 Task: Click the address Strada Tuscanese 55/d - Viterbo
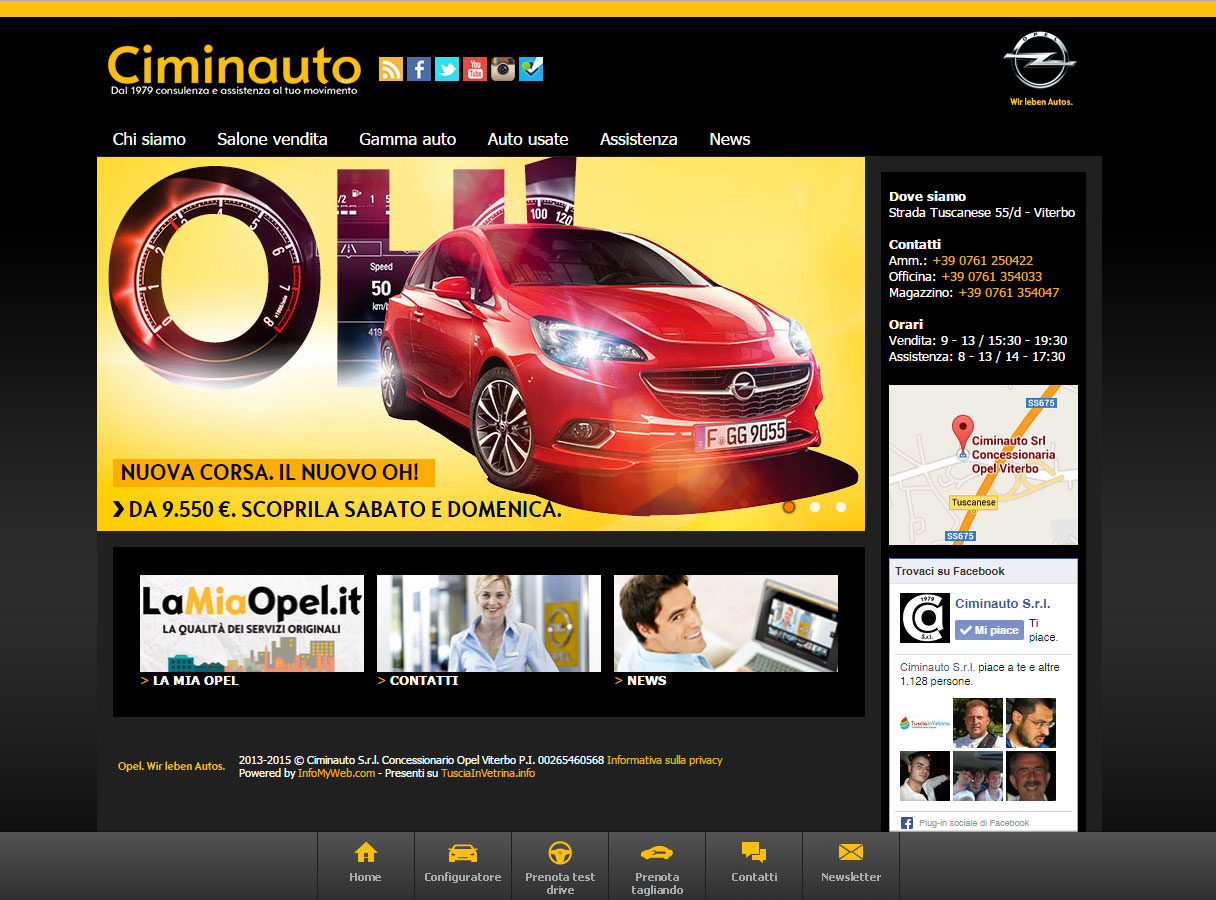[x=982, y=212]
